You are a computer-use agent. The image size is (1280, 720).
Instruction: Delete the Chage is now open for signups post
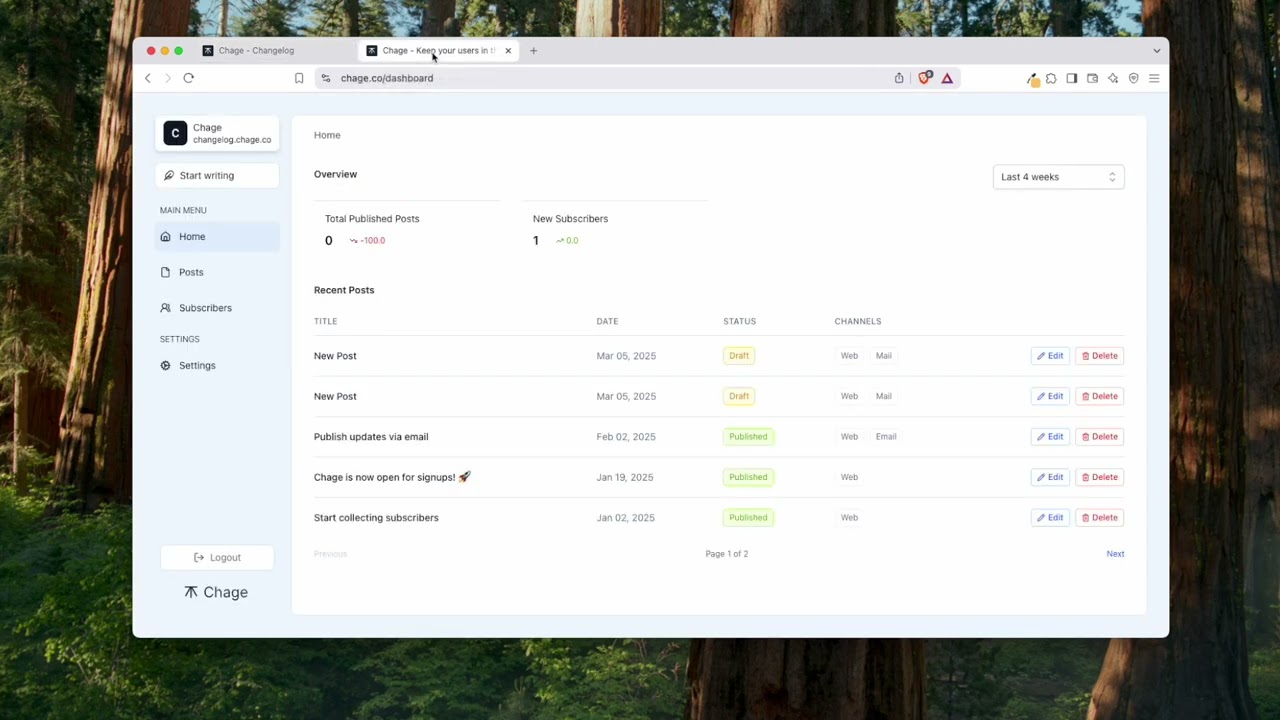1099,477
